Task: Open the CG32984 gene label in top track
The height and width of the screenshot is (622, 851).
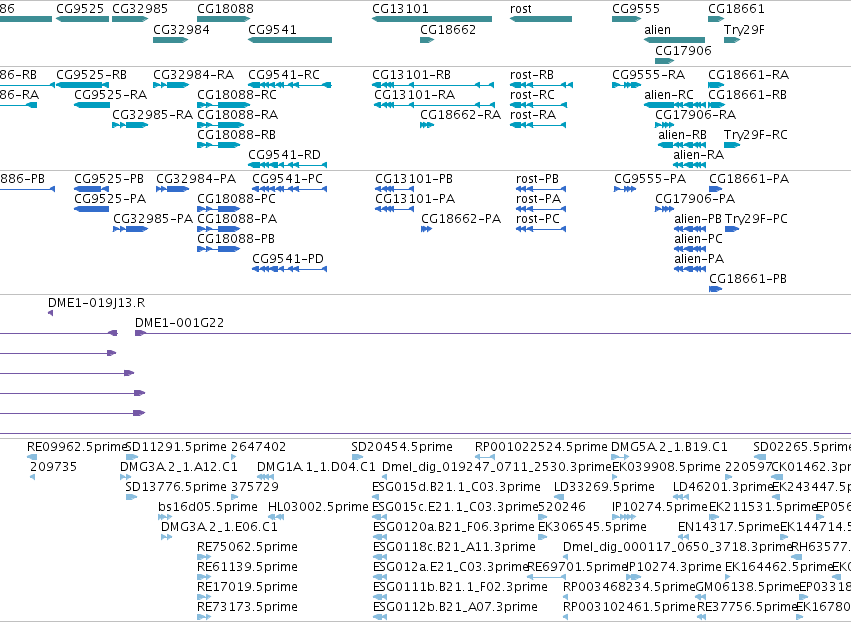Action: [x=181, y=30]
